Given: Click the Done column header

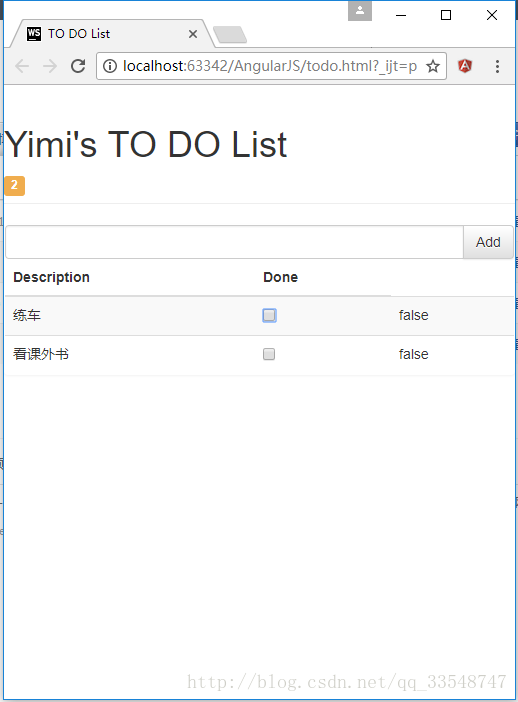Looking at the screenshot, I should 281,277.
